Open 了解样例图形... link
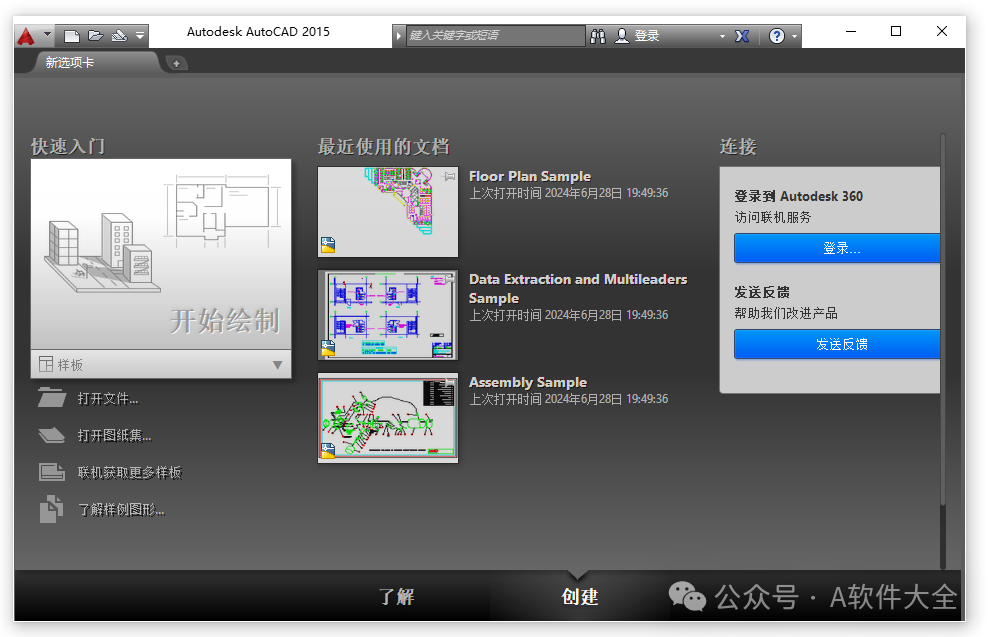989x637 pixels. 121,510
